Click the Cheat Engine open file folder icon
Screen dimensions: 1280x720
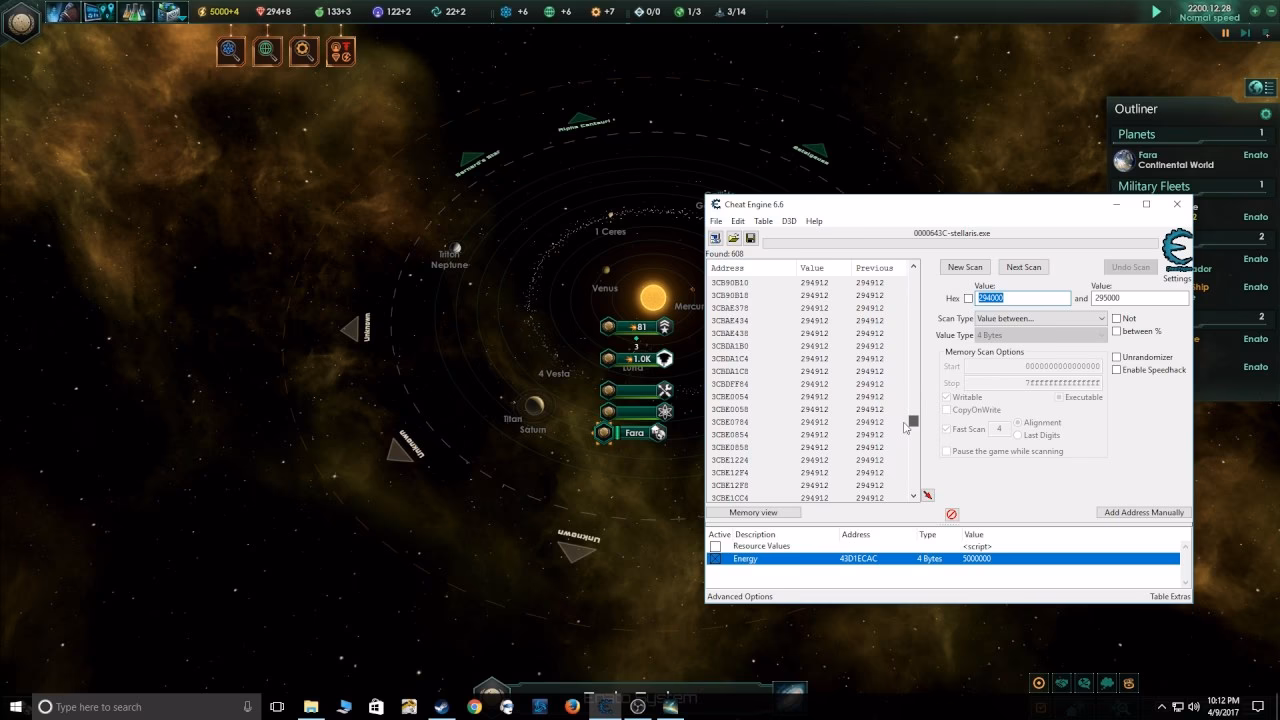(x=733, y=238)
